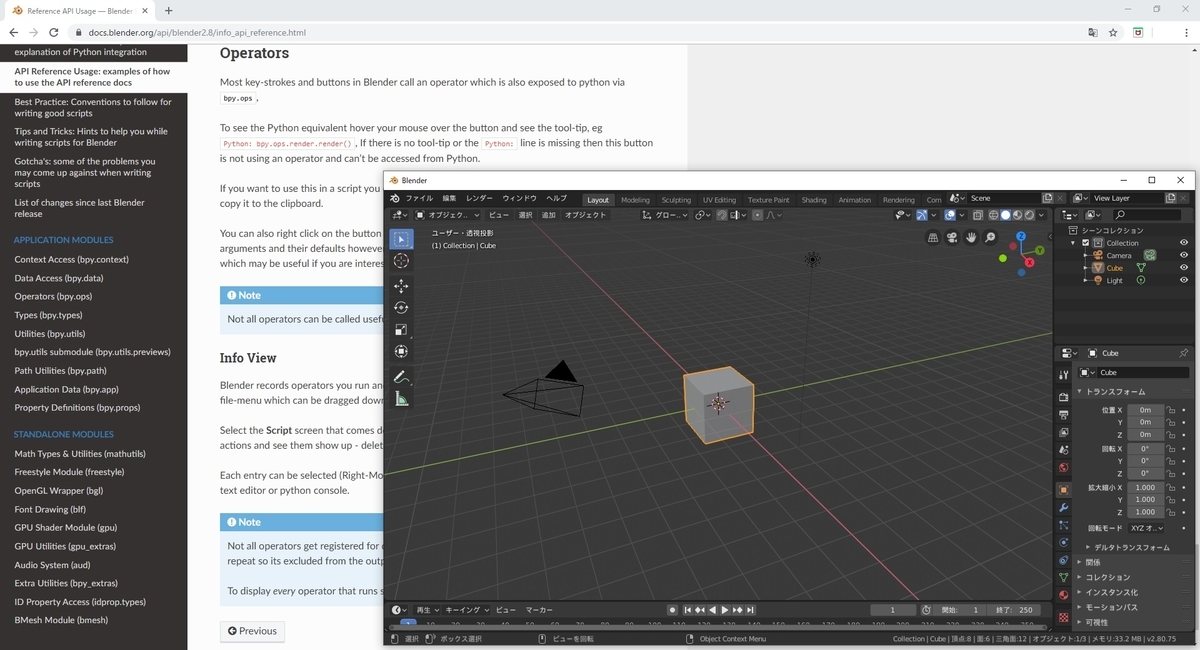
Task: Uncheck the Collection checkbox in outliner
Action: 1086,243
